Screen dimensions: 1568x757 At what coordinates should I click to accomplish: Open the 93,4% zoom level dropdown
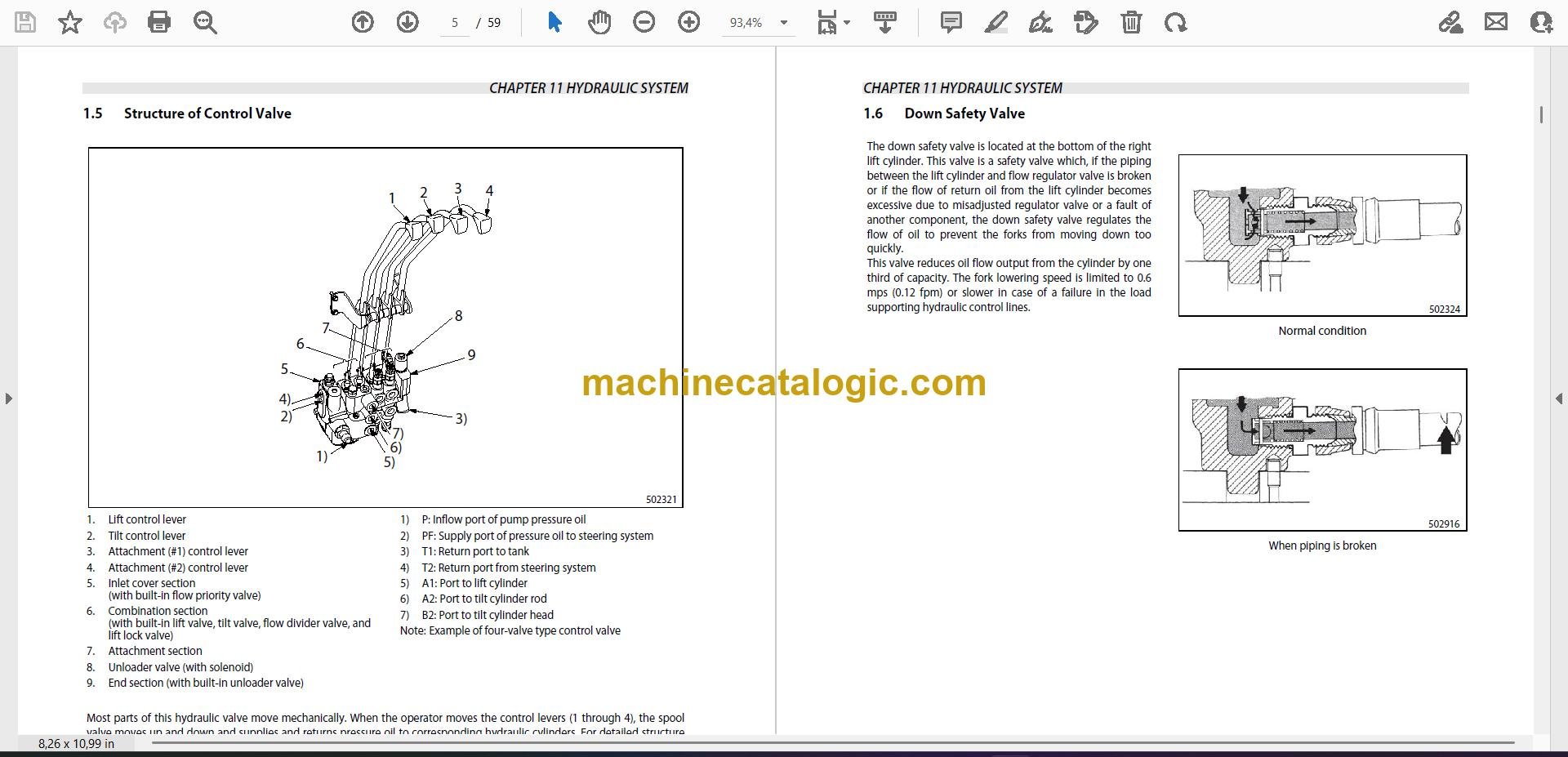(x=759, y=23)
